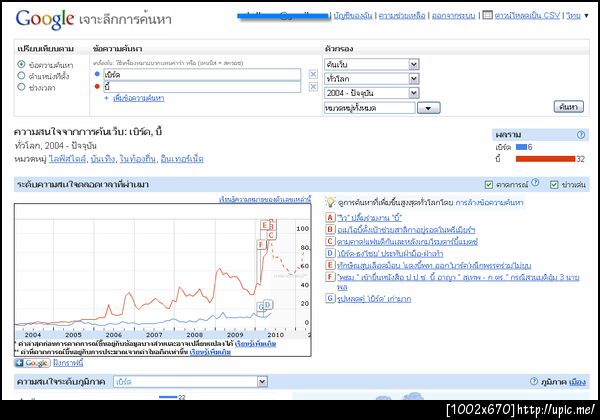Click news marker F icon in list
The width and height of the screenshot is (600, 420).
click(330, 277)
